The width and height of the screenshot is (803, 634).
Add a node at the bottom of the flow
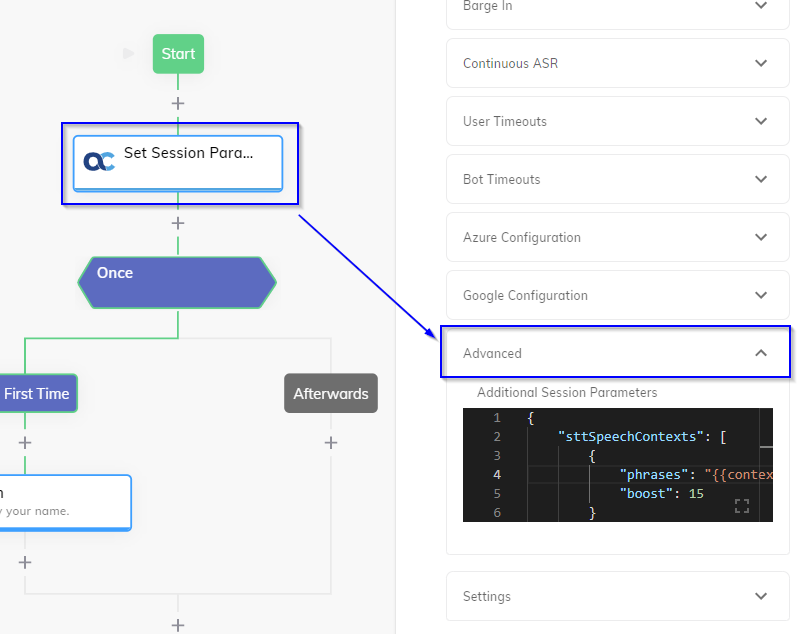point(178,625)
